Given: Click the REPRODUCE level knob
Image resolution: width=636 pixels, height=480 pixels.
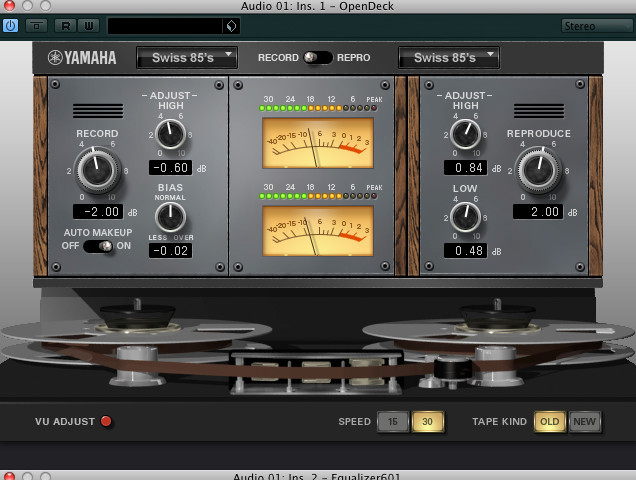Looking at the screenshot, I should (x=538, y=170).
